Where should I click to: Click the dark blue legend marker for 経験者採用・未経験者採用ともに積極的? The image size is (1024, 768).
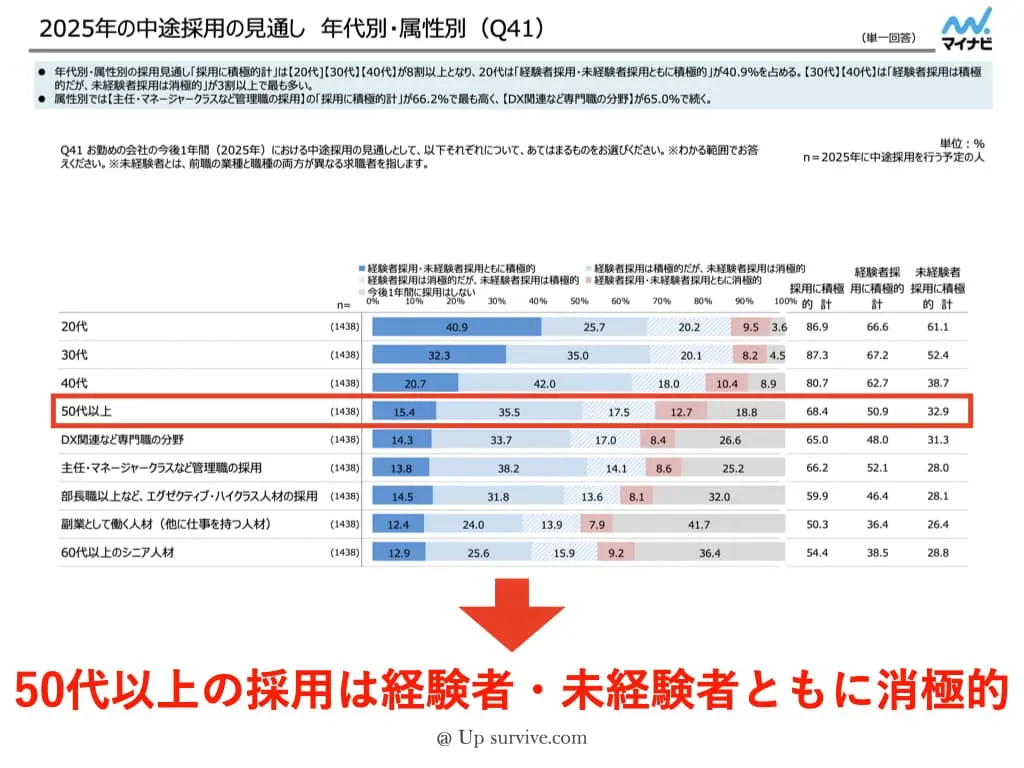tap(363, 269)
